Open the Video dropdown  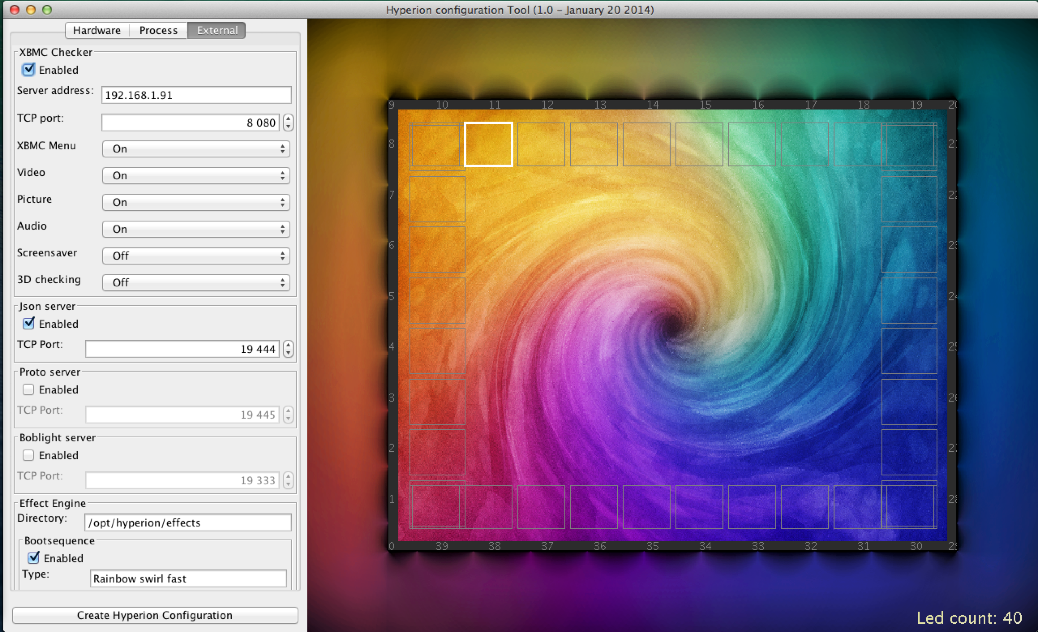click(196, 175)
